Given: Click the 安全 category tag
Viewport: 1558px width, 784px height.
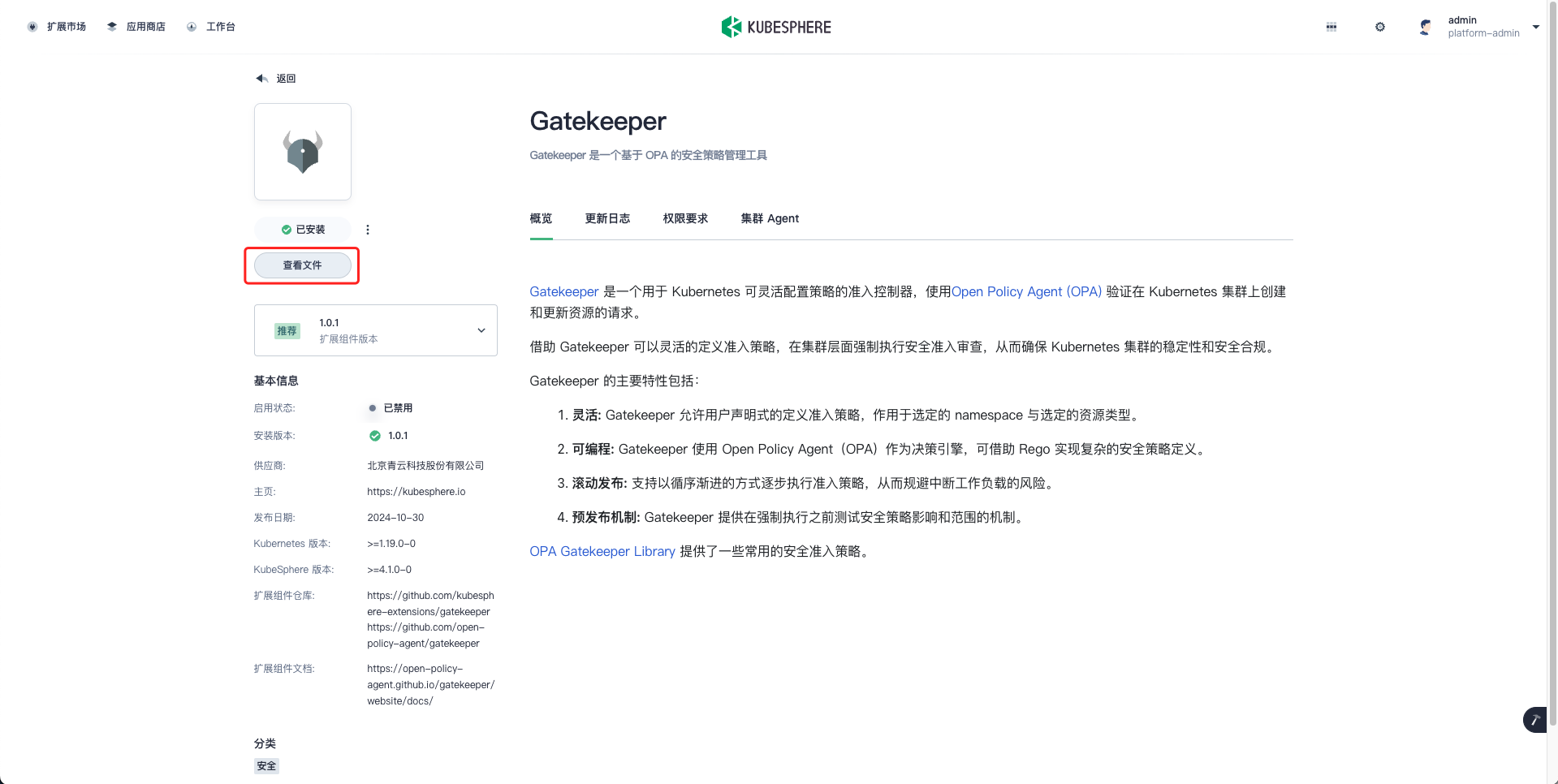Looking at the screenshot, I should pyautogui.click(x=266, y=766).
